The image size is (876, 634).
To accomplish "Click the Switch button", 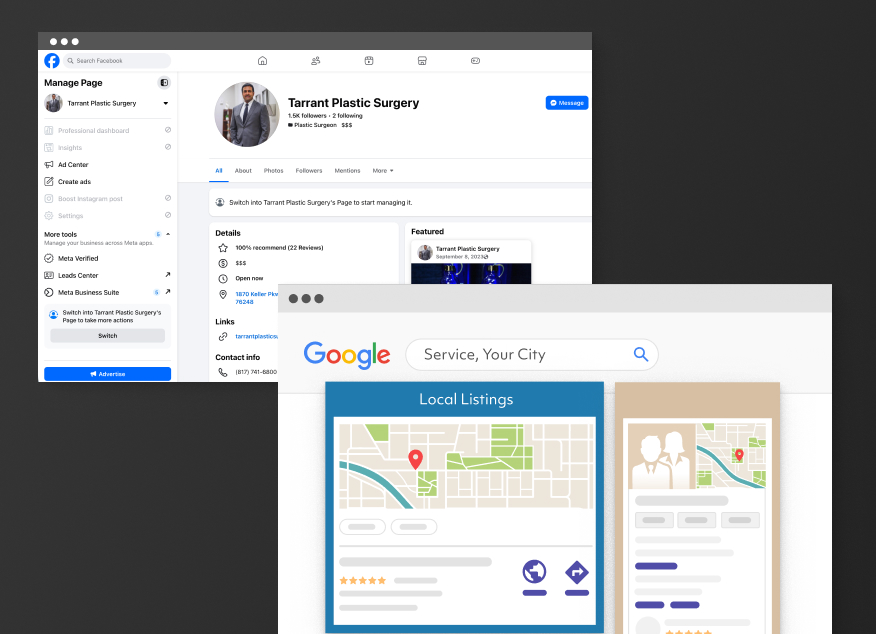I will pyautogui.click(x=108, y=336).
